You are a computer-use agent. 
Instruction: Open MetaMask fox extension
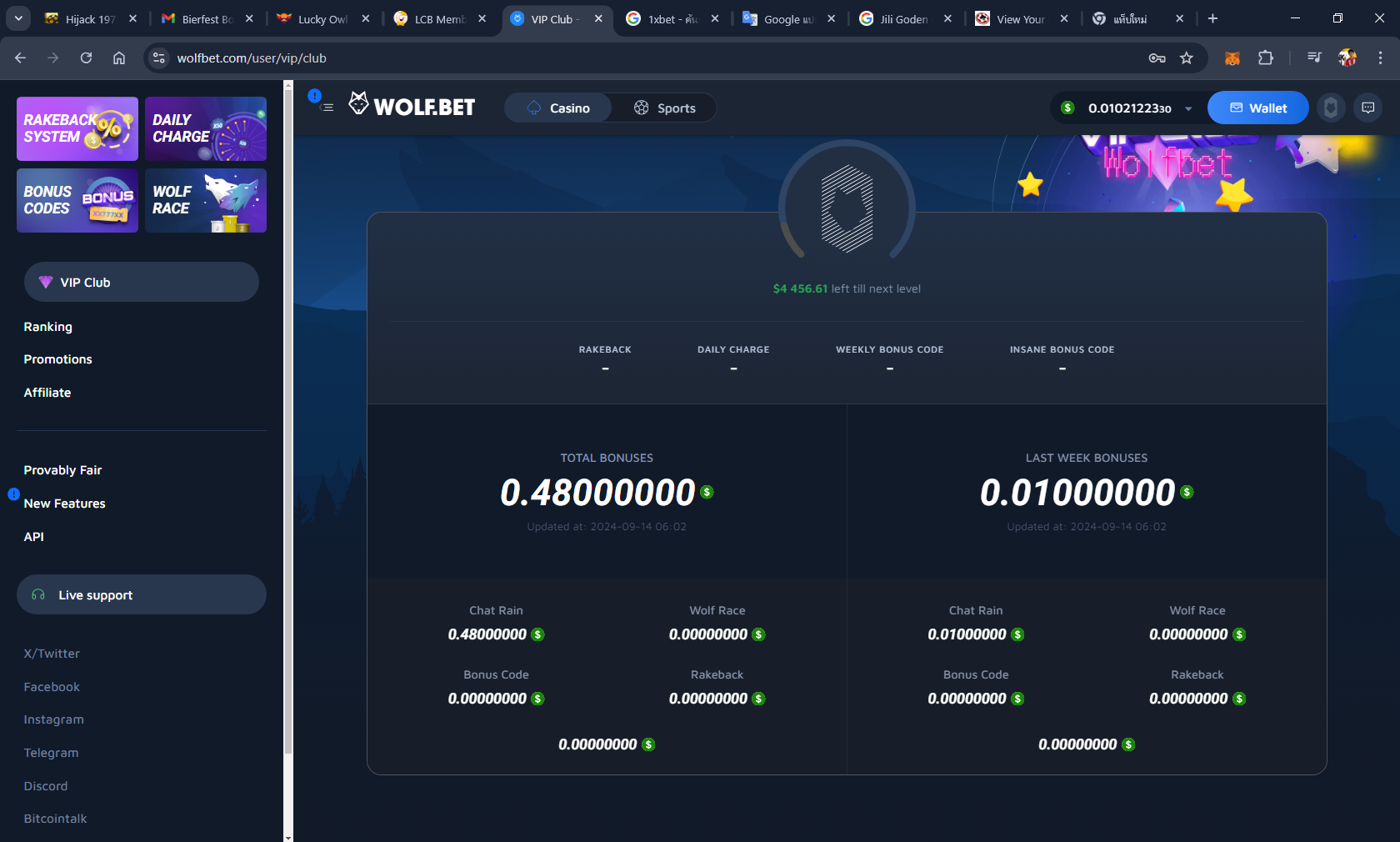(x=1232, y=58)
